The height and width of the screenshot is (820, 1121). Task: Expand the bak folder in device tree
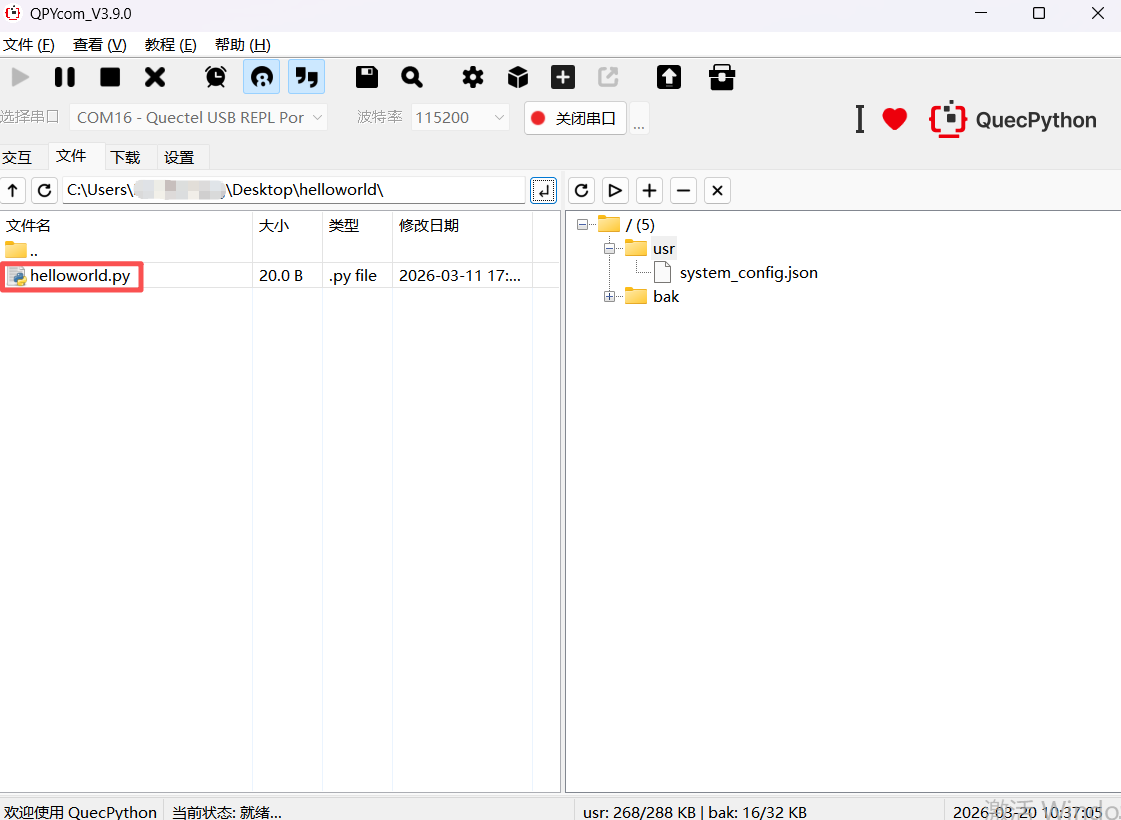pos(609,297)
